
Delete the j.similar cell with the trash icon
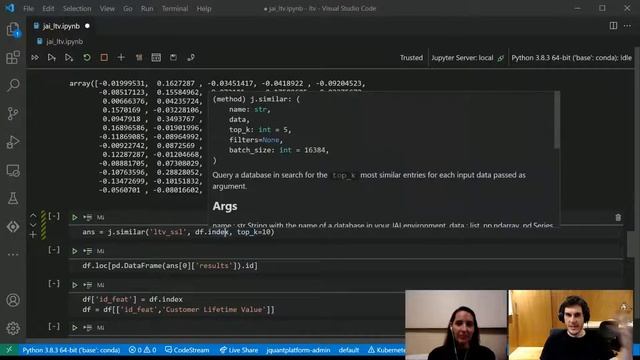(618, 218)
